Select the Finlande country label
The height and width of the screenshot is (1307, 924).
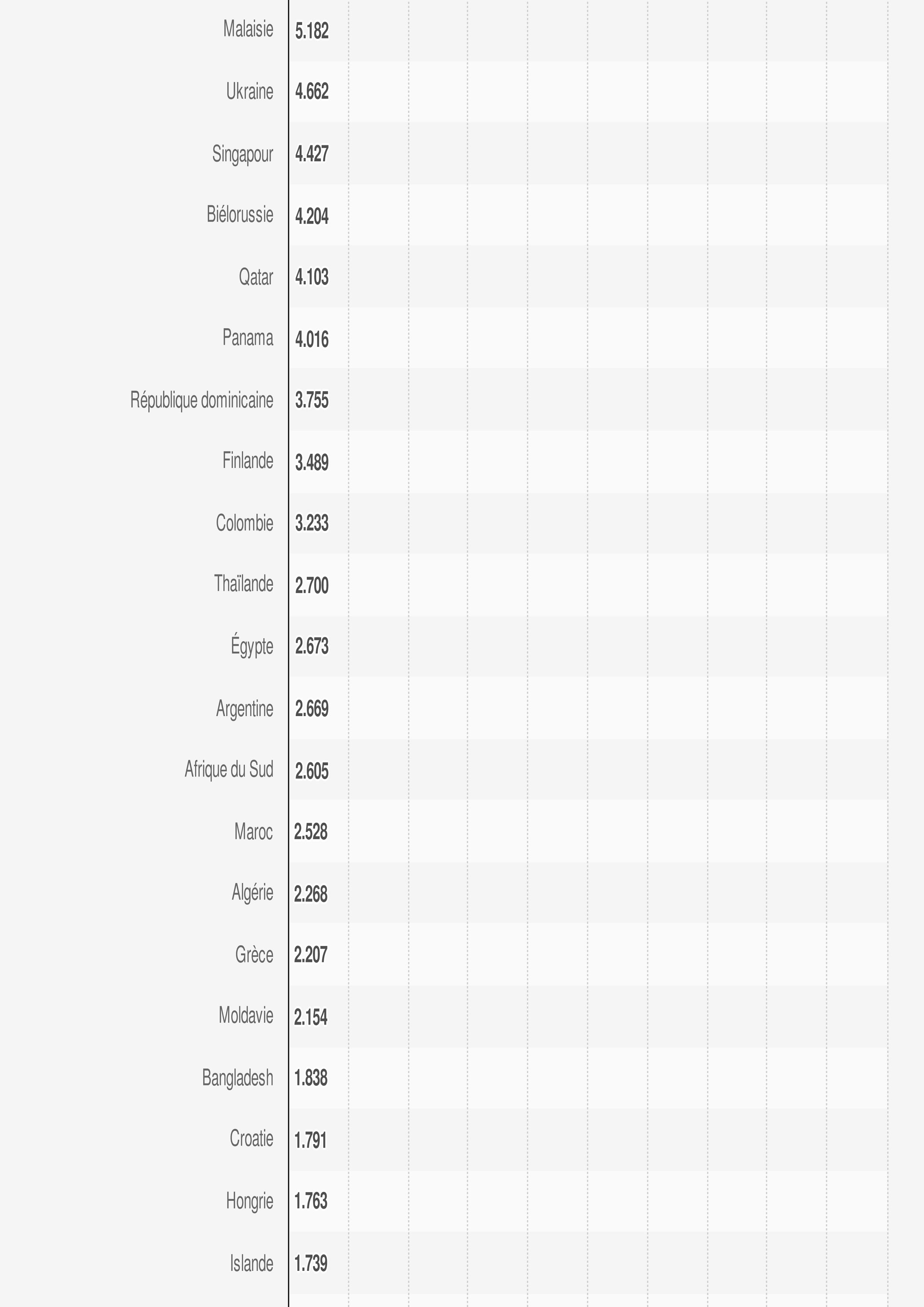coord(248,461)
